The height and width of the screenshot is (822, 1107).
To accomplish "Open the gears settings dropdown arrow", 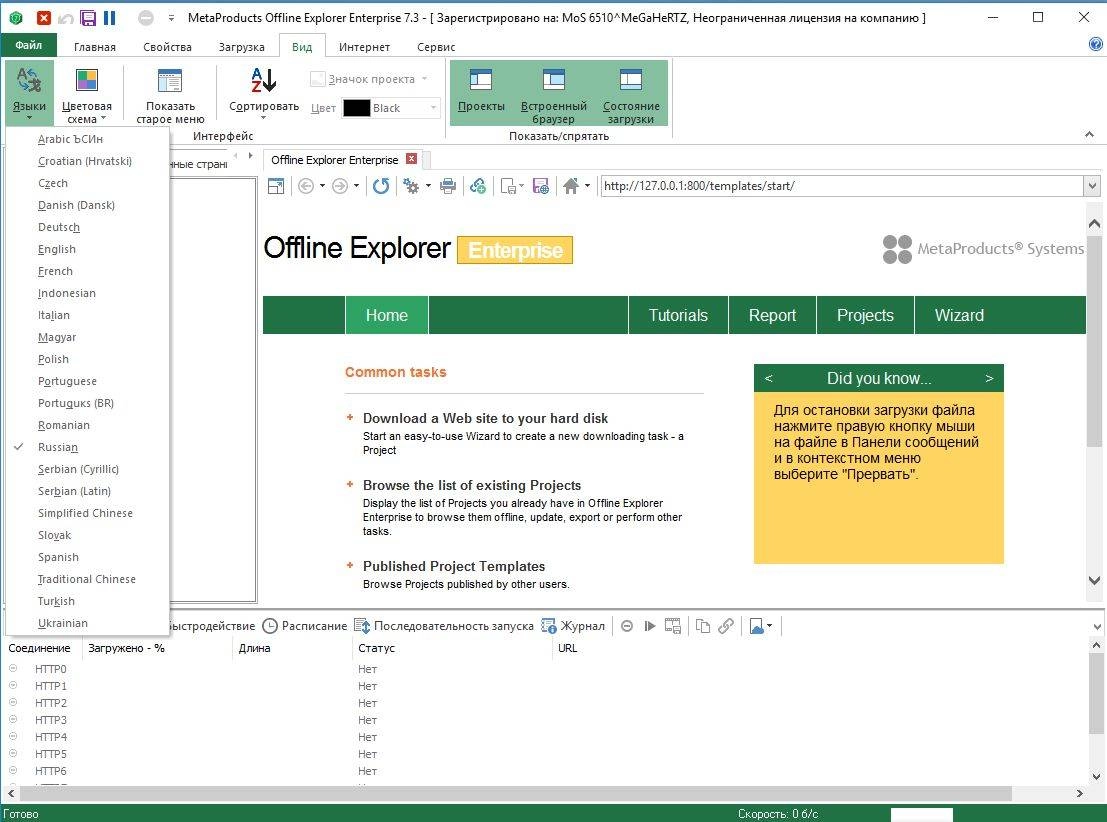I will coord(428,186).
